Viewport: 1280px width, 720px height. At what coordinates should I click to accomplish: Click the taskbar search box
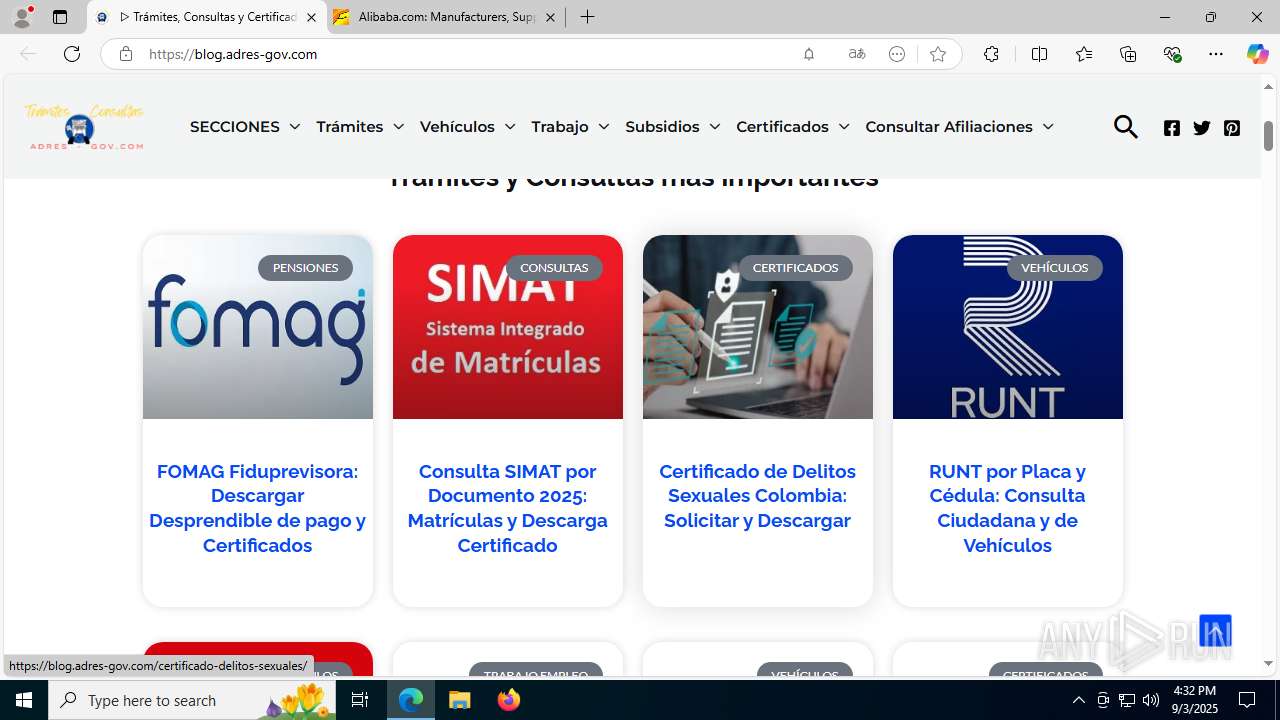[x=192, y=700]
